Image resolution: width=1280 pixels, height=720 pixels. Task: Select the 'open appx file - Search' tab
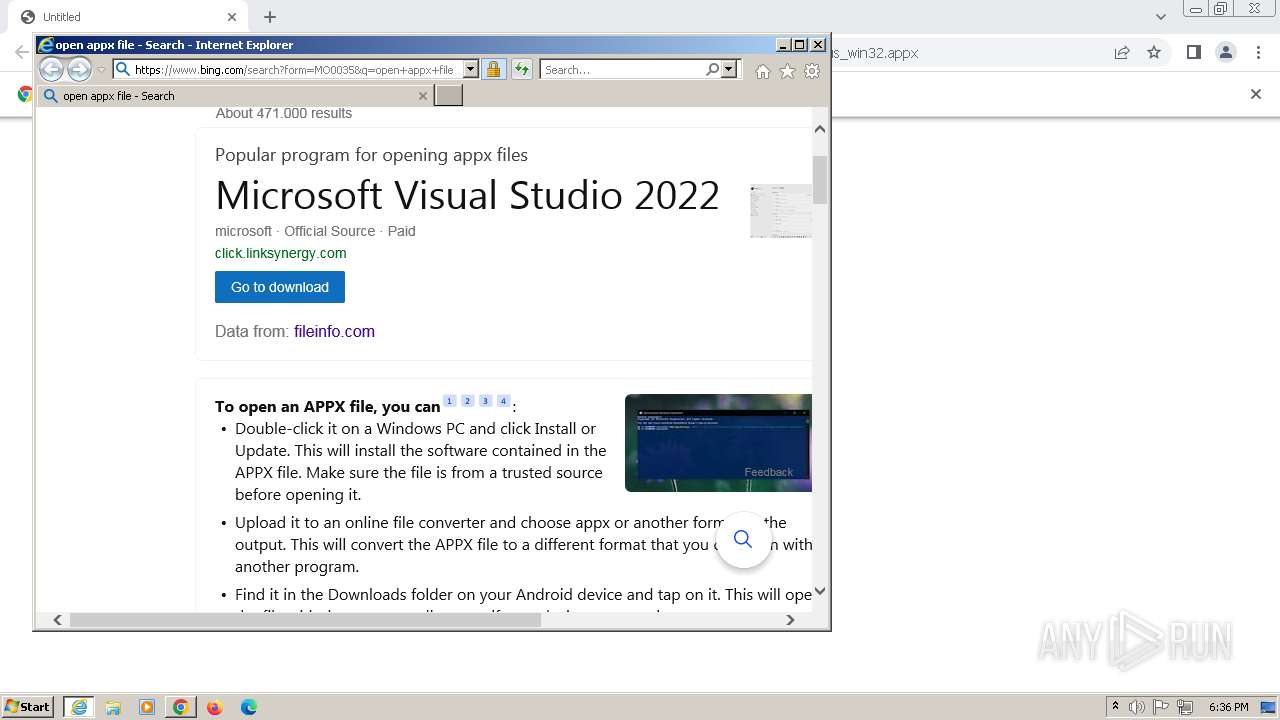click(236, 96)
